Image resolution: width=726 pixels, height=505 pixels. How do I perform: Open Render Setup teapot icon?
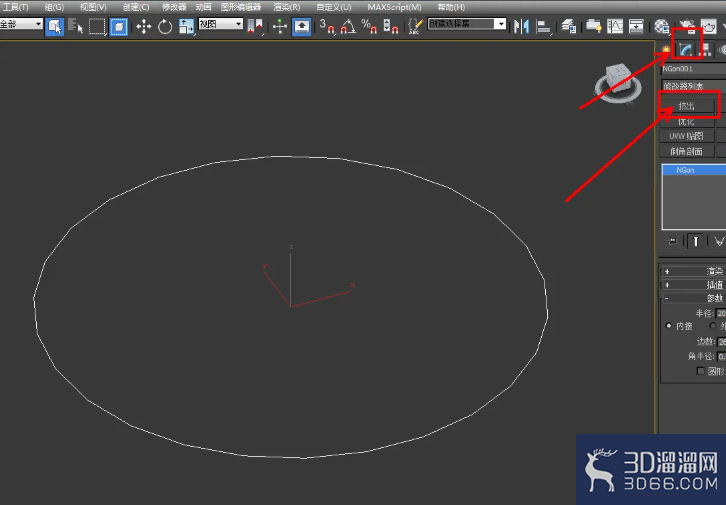click(x=687, y=26)
